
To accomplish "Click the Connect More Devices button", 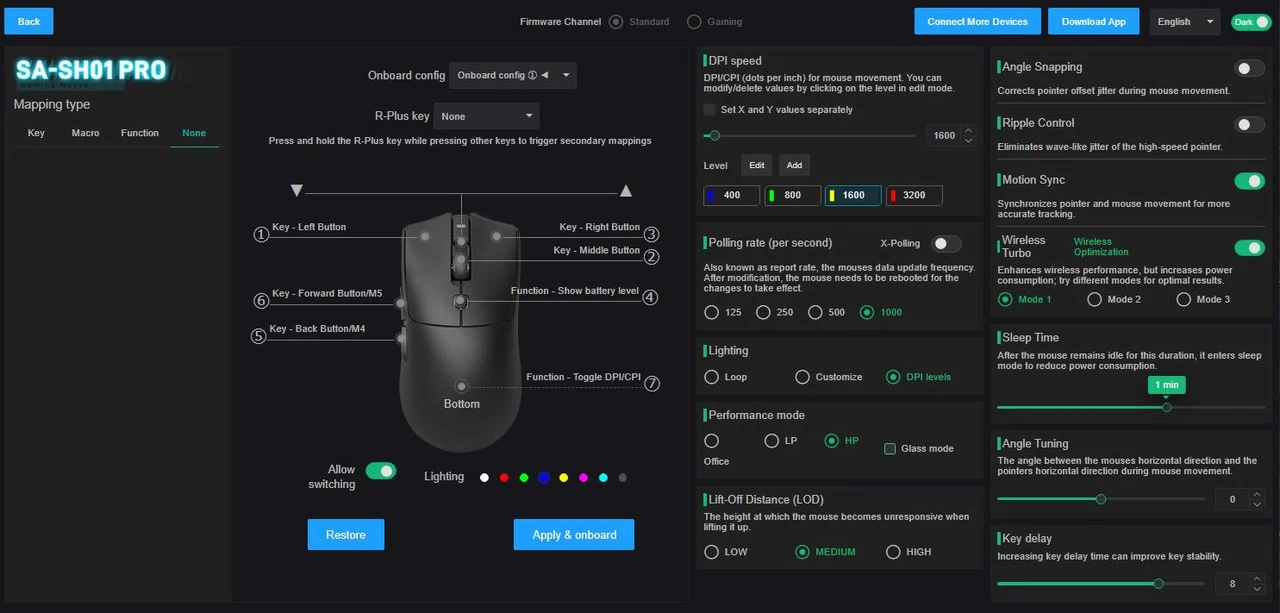I will pyautogui.click(x=977, y=21).
